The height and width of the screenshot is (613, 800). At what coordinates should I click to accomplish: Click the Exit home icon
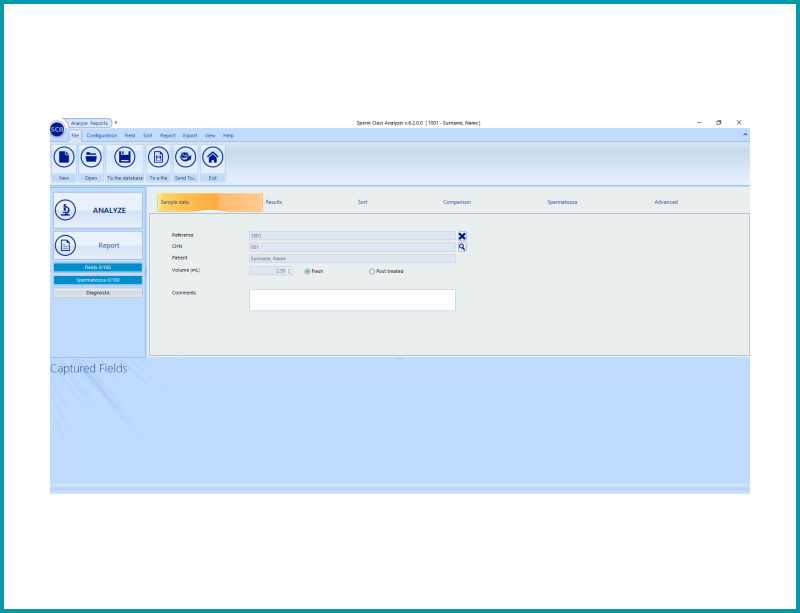tap(212, 157)
